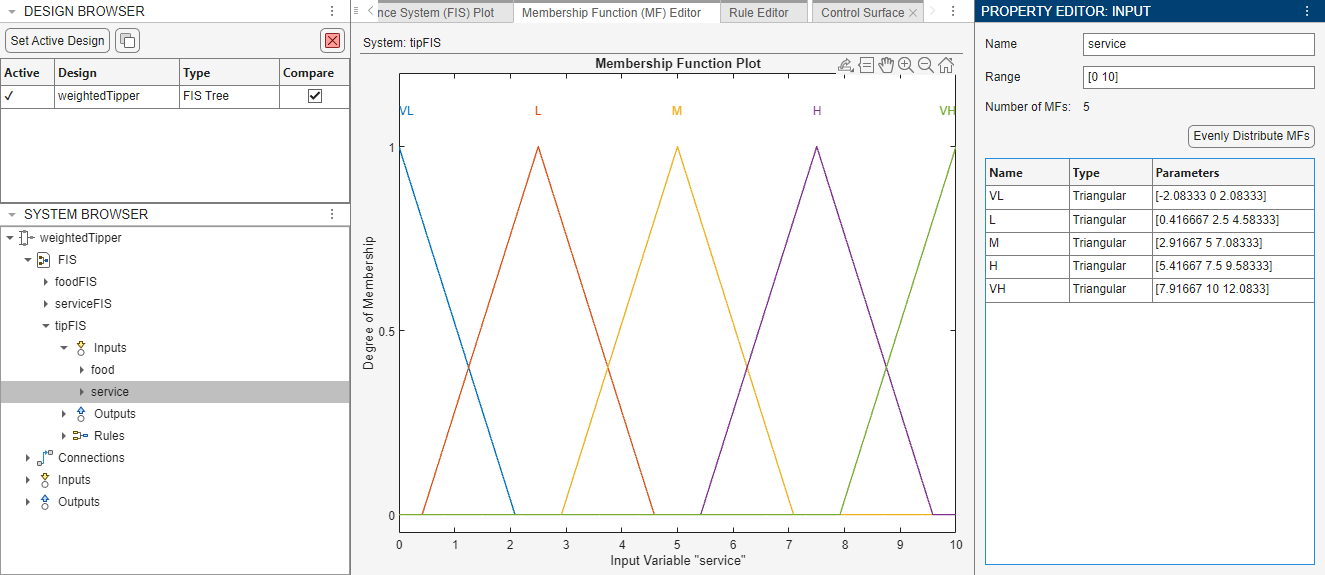
Task: Toggle Compare checkbox for weightedTipper
Action: pyautogui.click(x=315, y=96)
